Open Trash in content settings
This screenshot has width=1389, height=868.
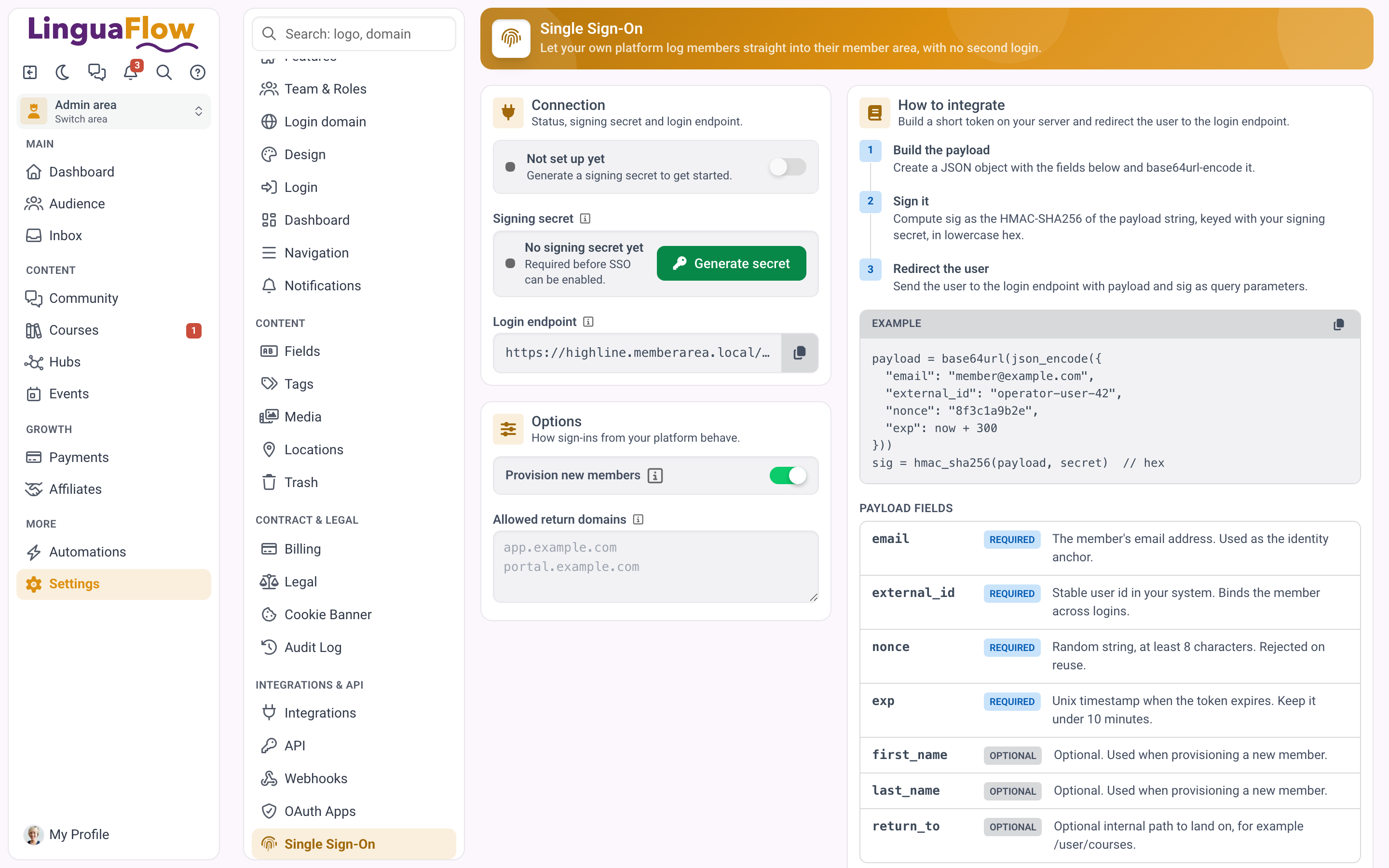tap(354, 482)
